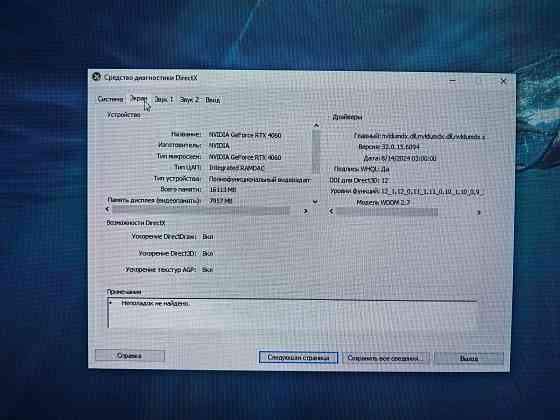This screenshot has width=560, height=420.
Task: Click the Главный driver files text
Action: click(x=433, y=136)
